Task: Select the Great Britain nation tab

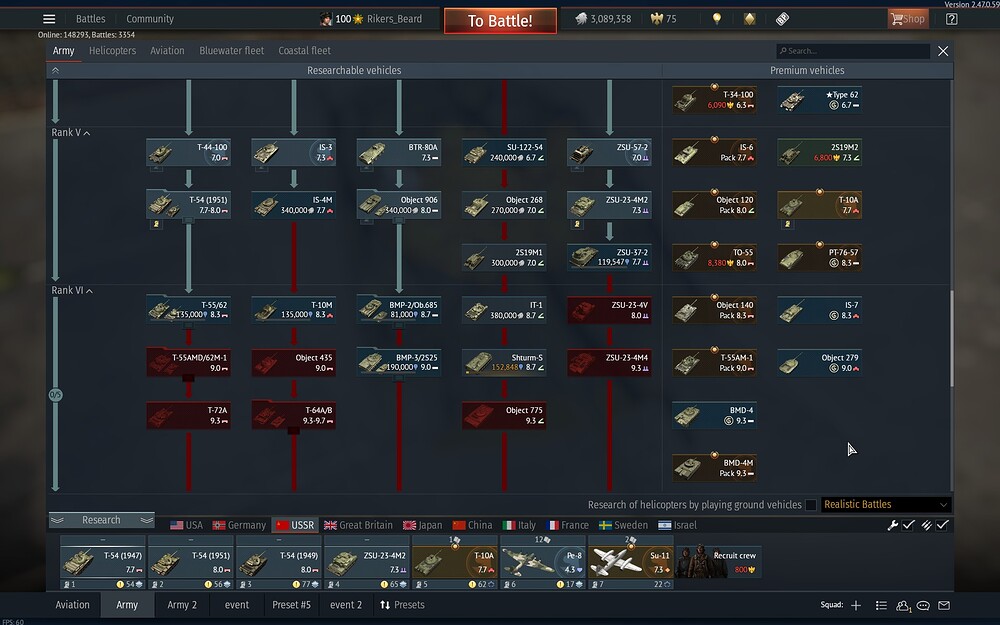Action: click(358, 525)
